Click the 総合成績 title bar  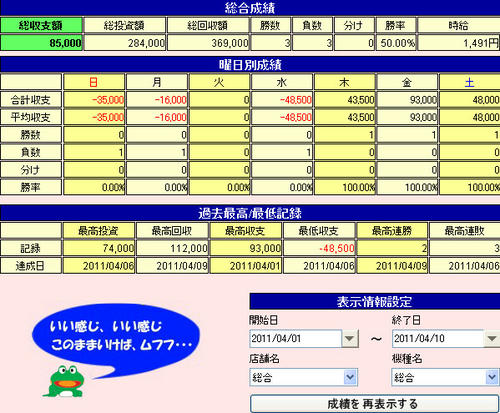point(250,8)
